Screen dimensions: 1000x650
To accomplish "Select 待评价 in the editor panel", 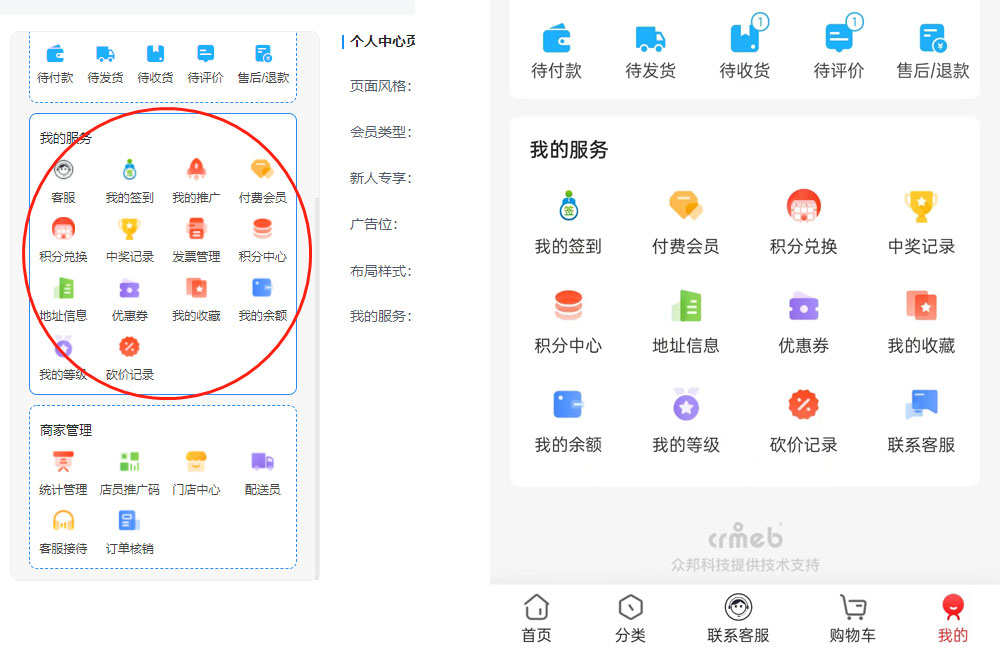I will tap(205, 64).
